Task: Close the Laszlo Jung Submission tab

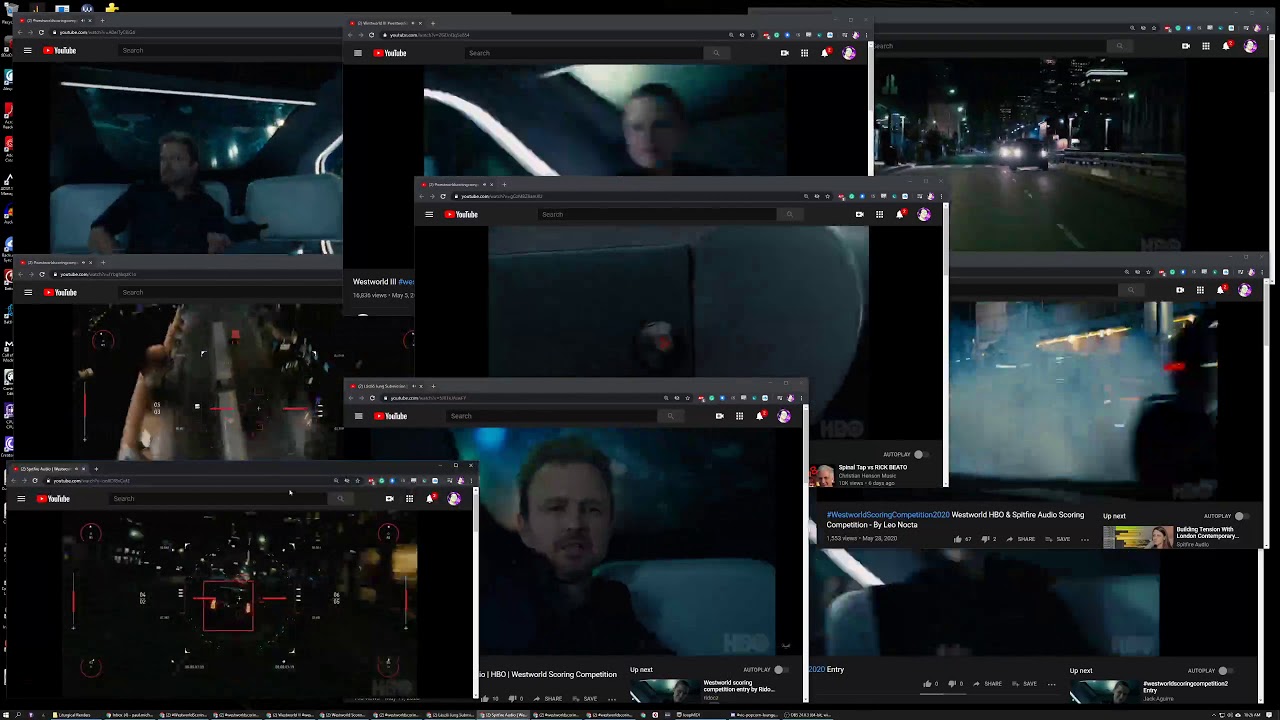Action: [x=420, y=385]
